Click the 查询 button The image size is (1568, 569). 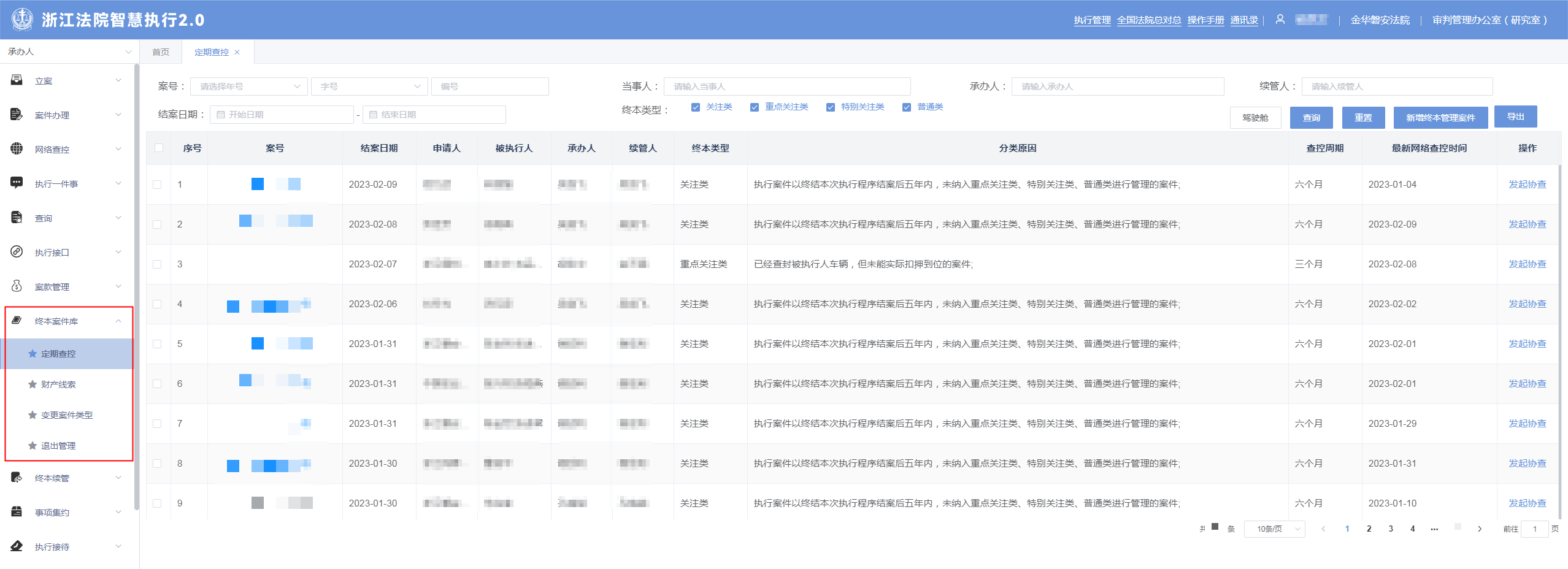[x=1311, y=118]
